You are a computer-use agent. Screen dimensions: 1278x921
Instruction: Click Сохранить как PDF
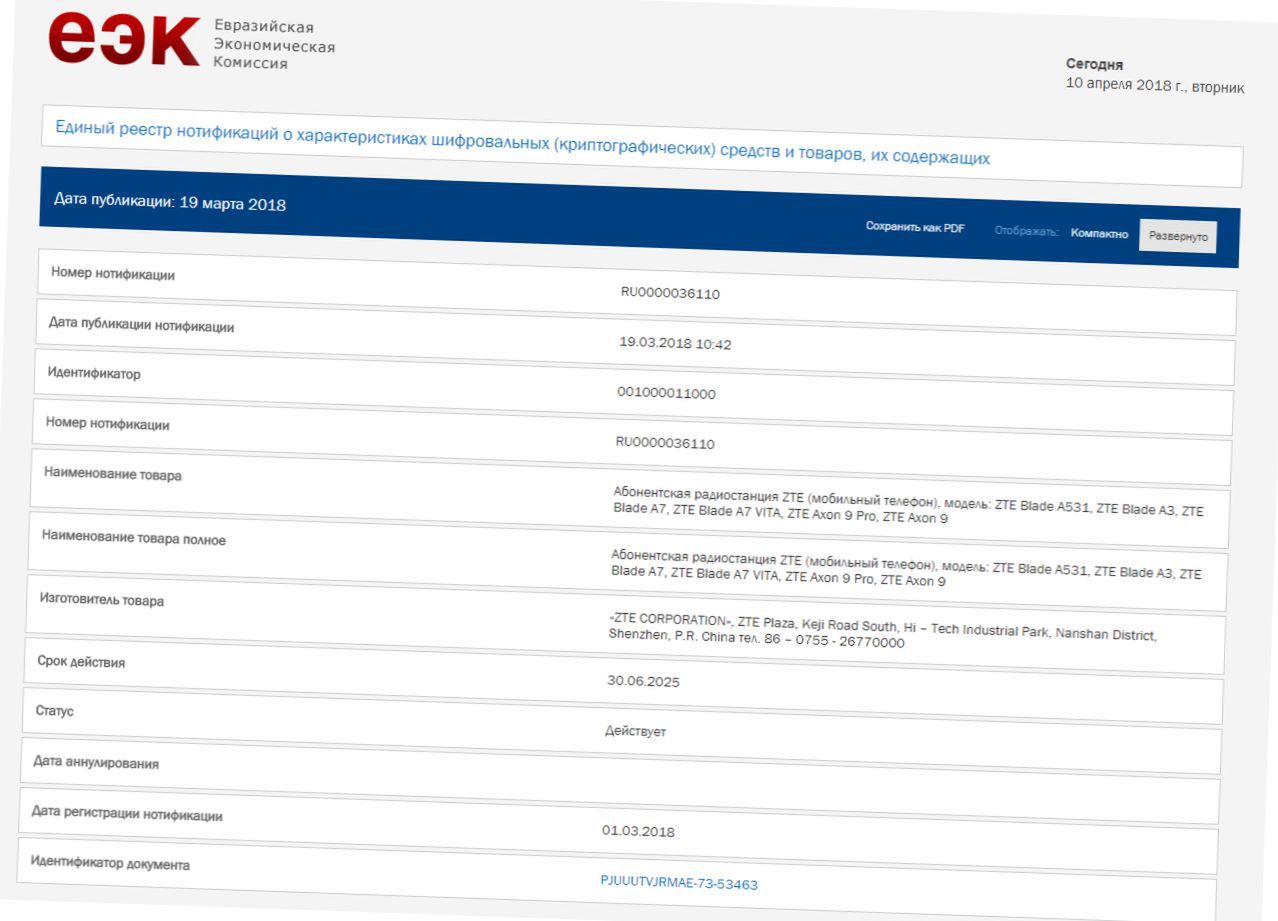pos(915,228)
